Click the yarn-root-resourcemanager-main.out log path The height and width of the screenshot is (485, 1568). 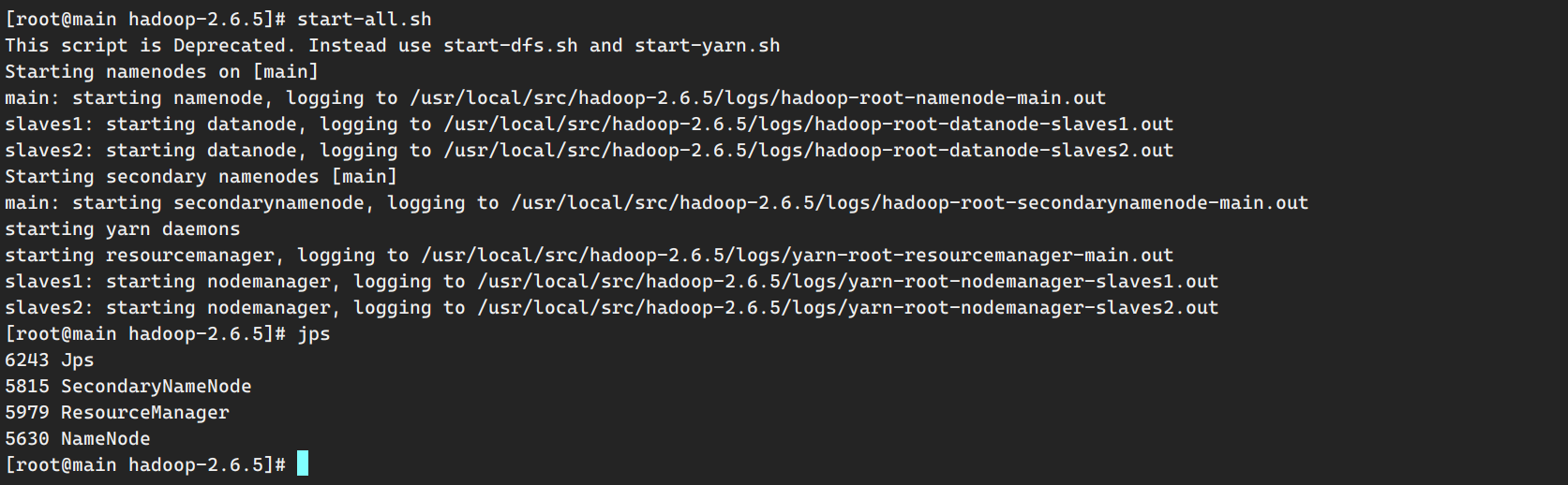tap(797, 255)
